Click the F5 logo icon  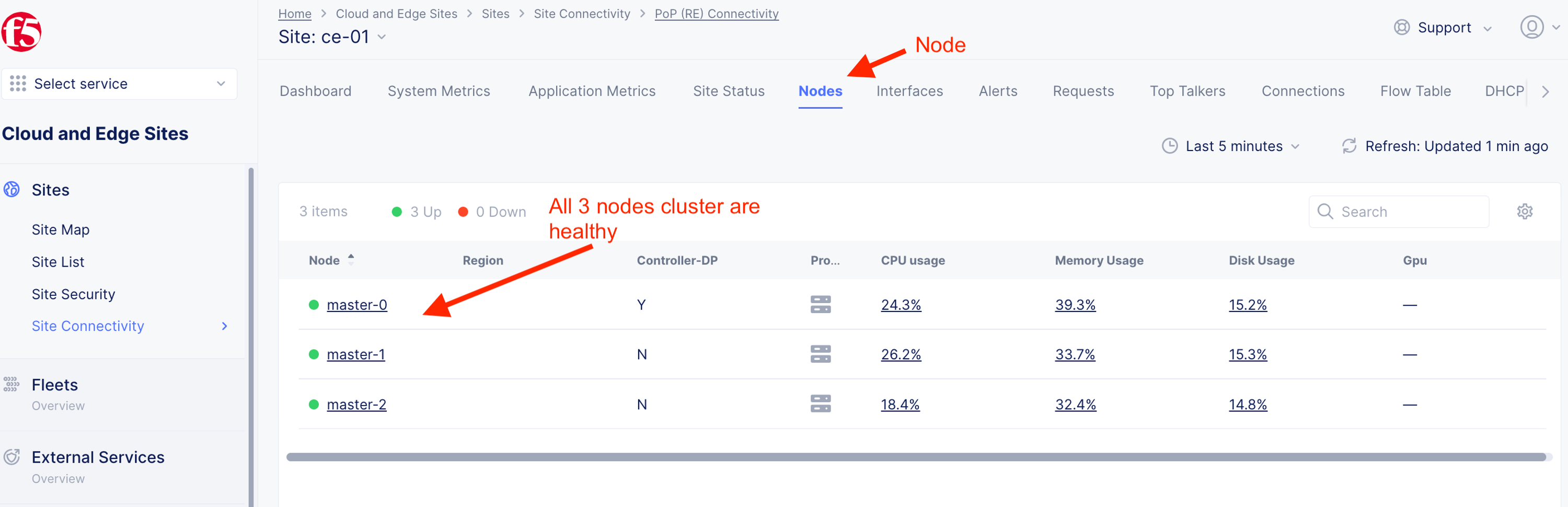[21, 32]
